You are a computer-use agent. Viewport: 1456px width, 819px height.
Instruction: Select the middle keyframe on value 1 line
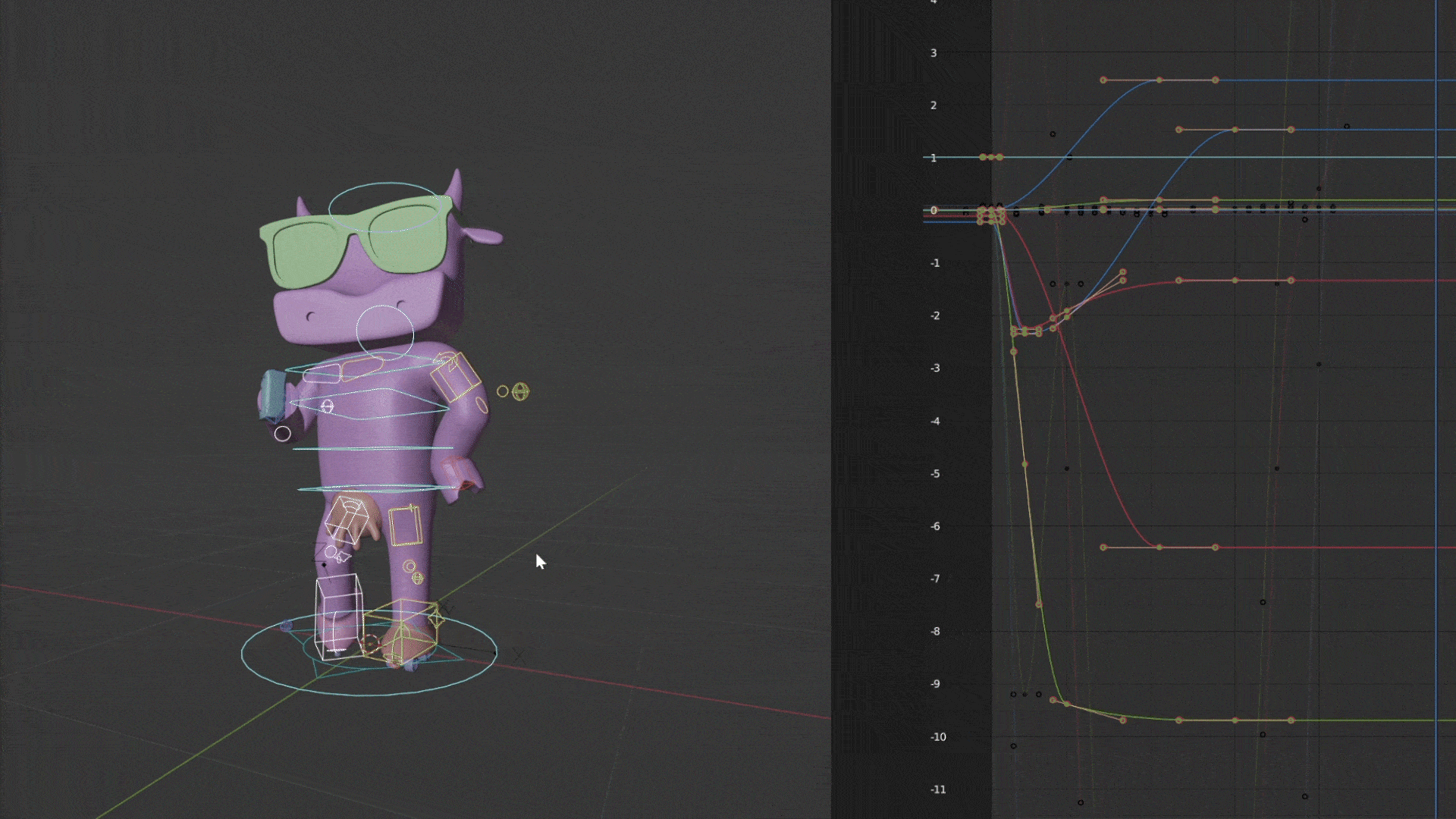click(x=991, y=157)
